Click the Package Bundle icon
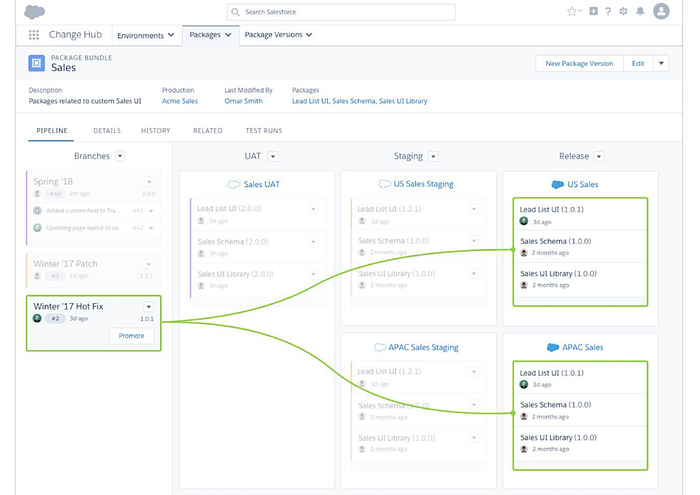Image resolution: width=700 pixels, height=495 pixels. tap(36, 64)
